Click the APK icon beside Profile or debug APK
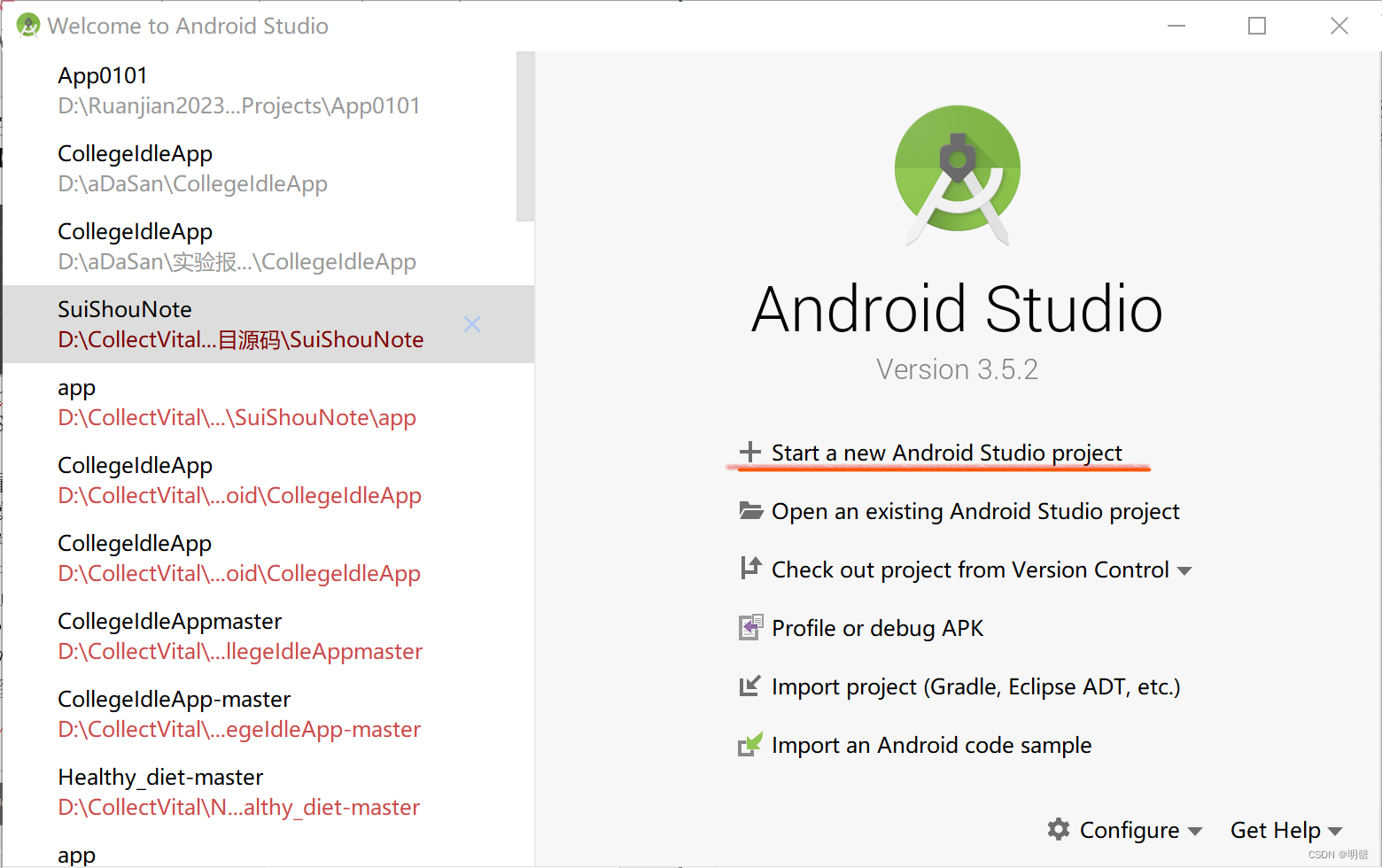 pyautogui.click(x=751, y=627)
